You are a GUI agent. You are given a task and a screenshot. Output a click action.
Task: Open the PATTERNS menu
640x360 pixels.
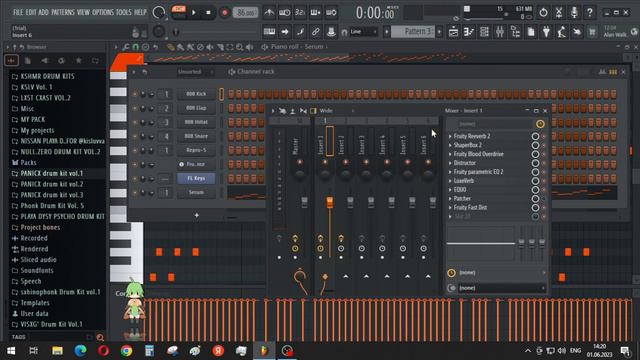point(63,12)
